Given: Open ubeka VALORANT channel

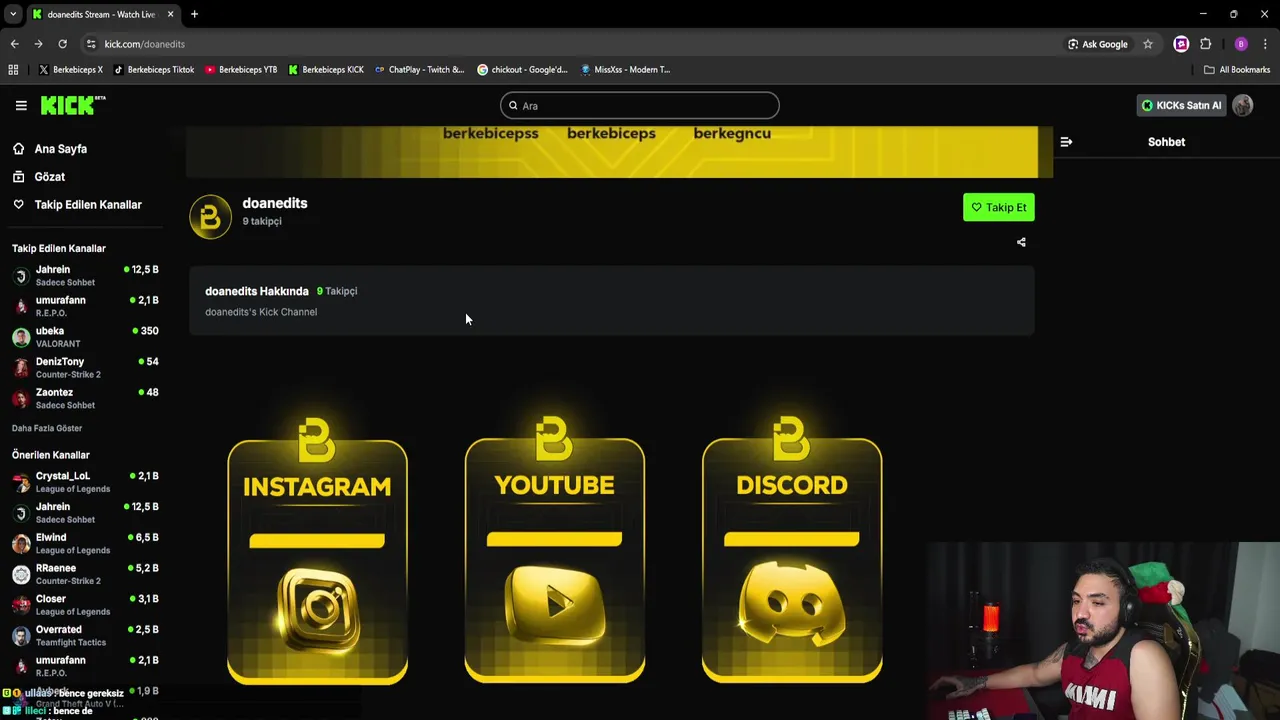Looking at the screenshot, I should click(85, 337).
